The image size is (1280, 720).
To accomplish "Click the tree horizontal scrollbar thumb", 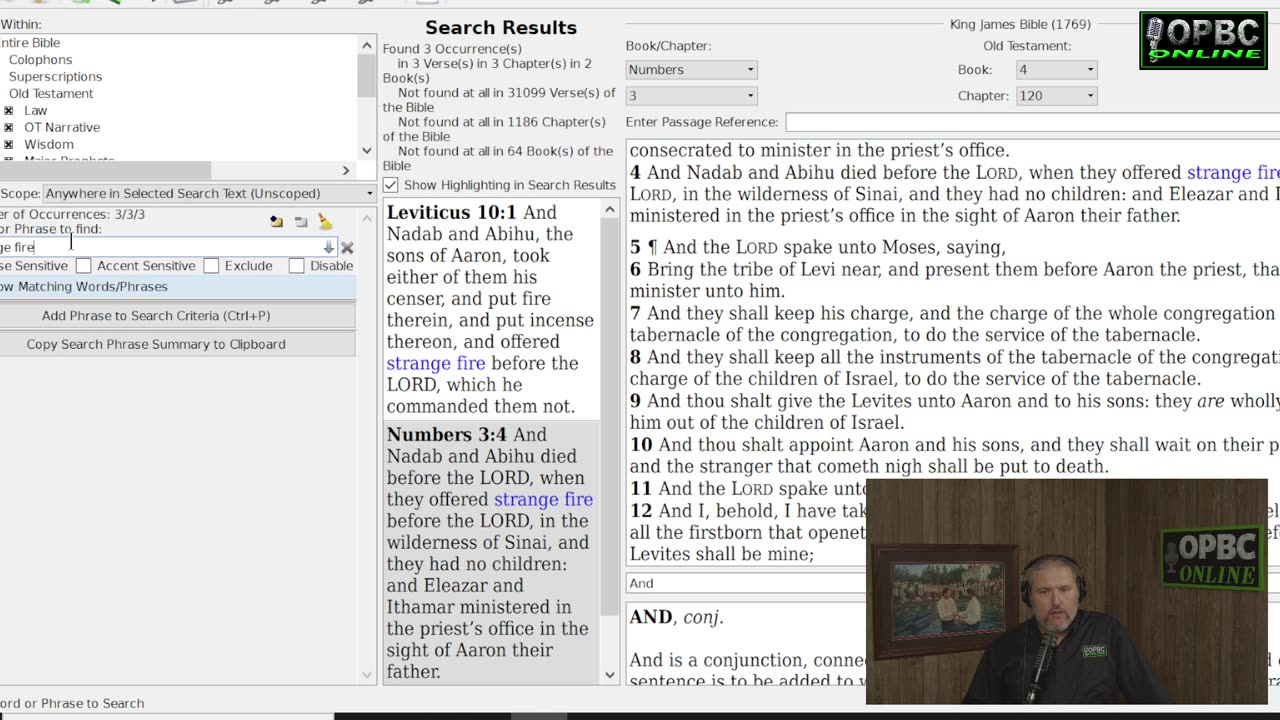I will pyautogui.click(x=105, y=171).
